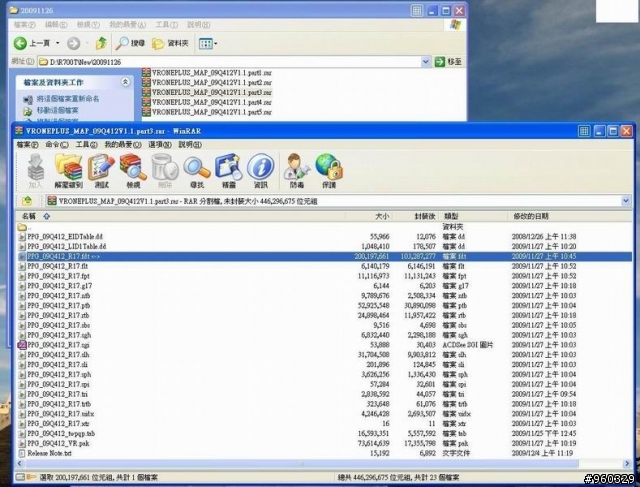This screenshot has height=487, width=640.
Task: Open WinRAR Tools menu
Action: click(x=86, y=145)
